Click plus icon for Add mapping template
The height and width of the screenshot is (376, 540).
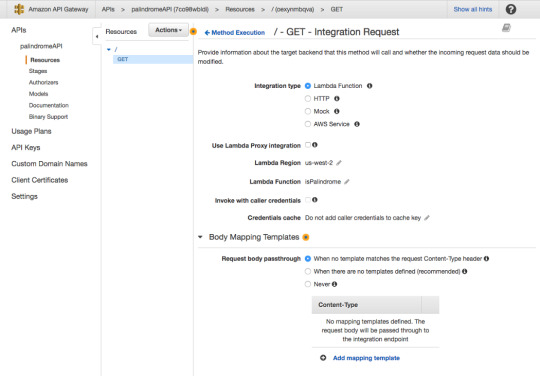pos(323,358)
